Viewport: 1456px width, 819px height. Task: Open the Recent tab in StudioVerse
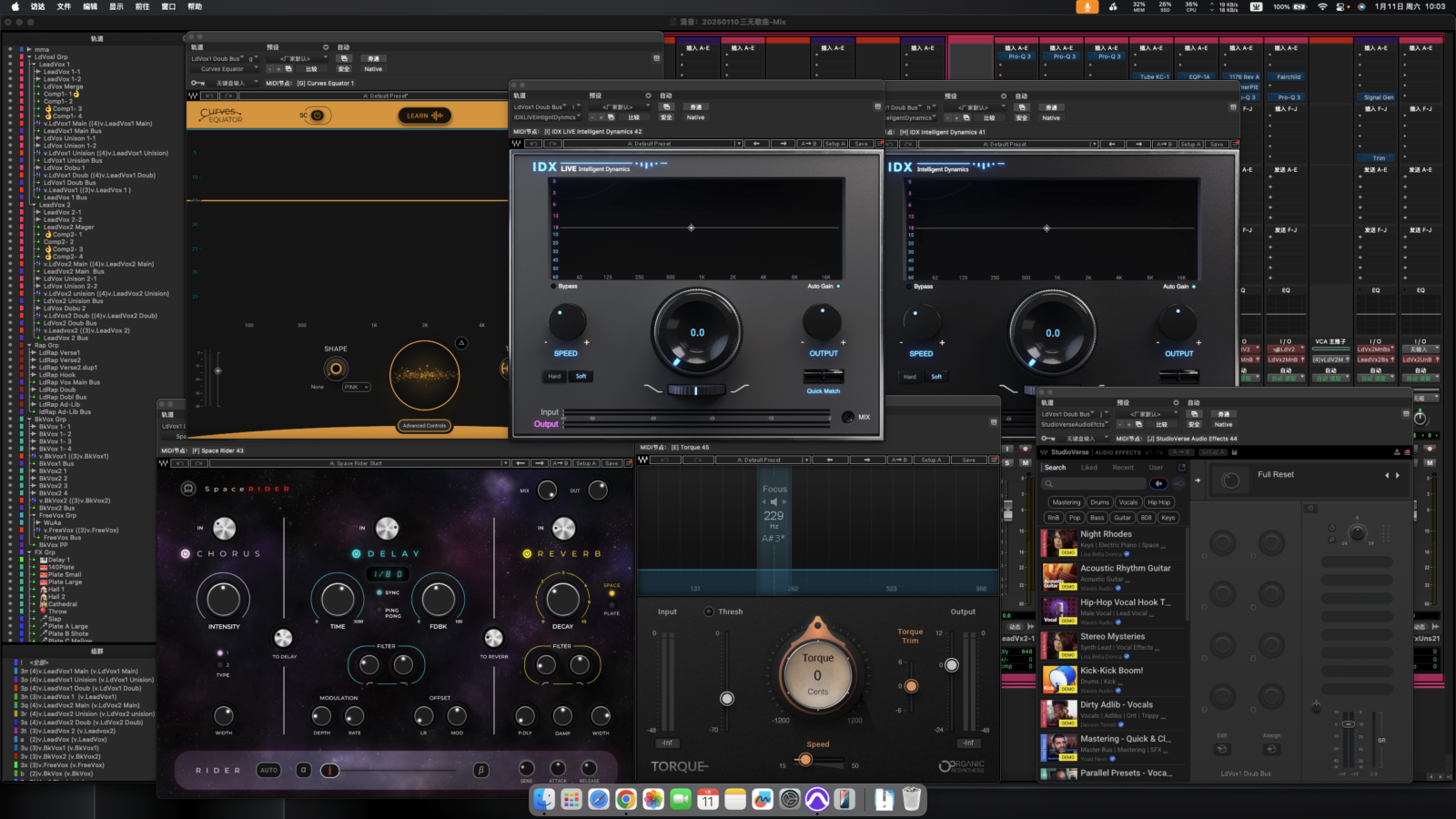pyautogui.click(x=1123, y=467)
